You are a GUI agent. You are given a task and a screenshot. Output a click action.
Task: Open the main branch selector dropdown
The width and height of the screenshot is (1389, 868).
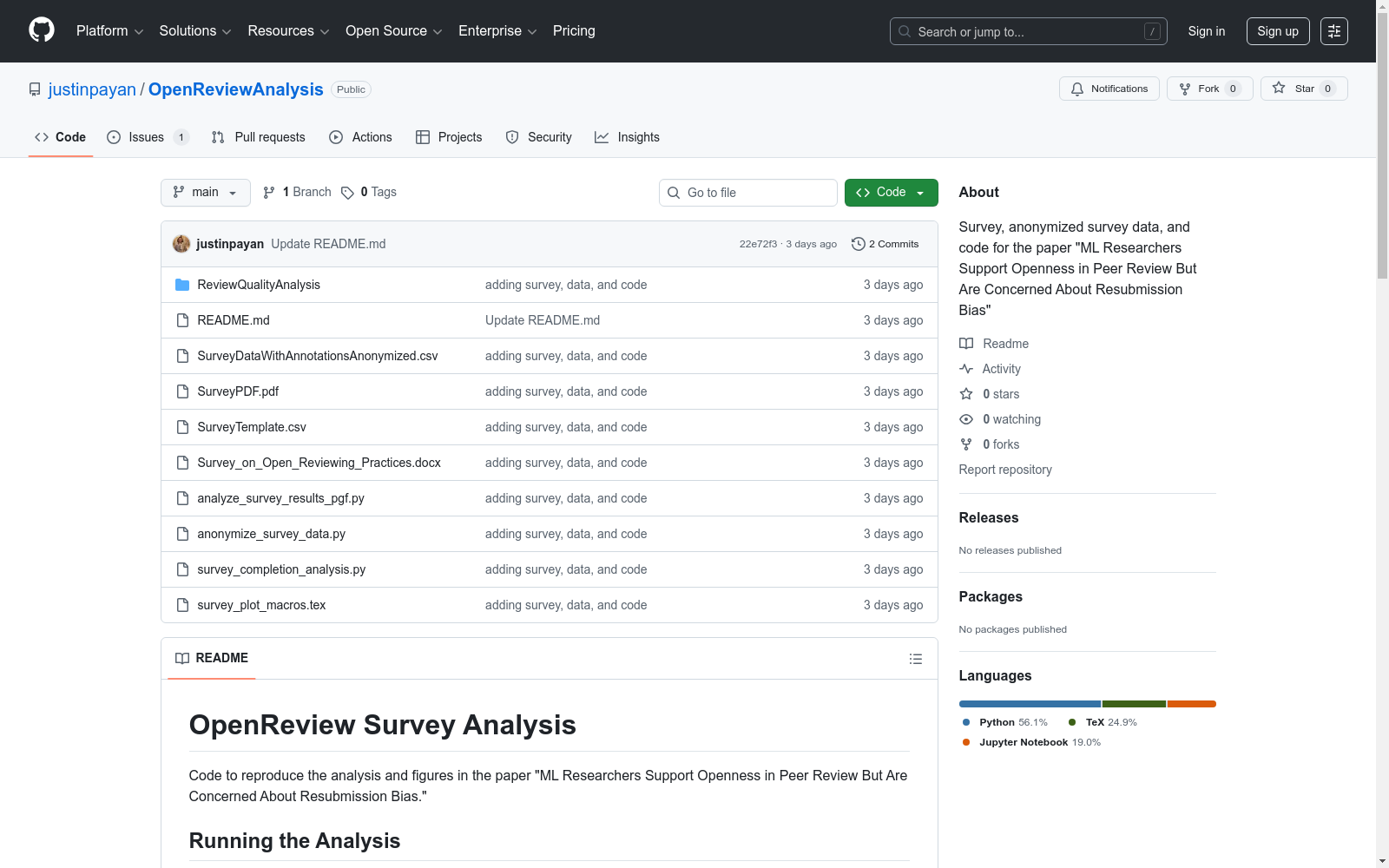206,193
